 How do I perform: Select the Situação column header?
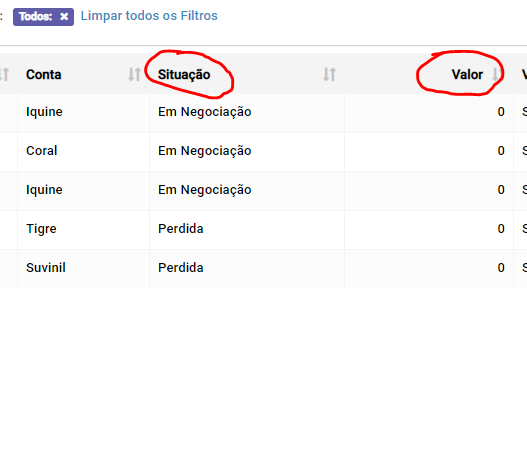pyautogui.click(x=184, y=74)
